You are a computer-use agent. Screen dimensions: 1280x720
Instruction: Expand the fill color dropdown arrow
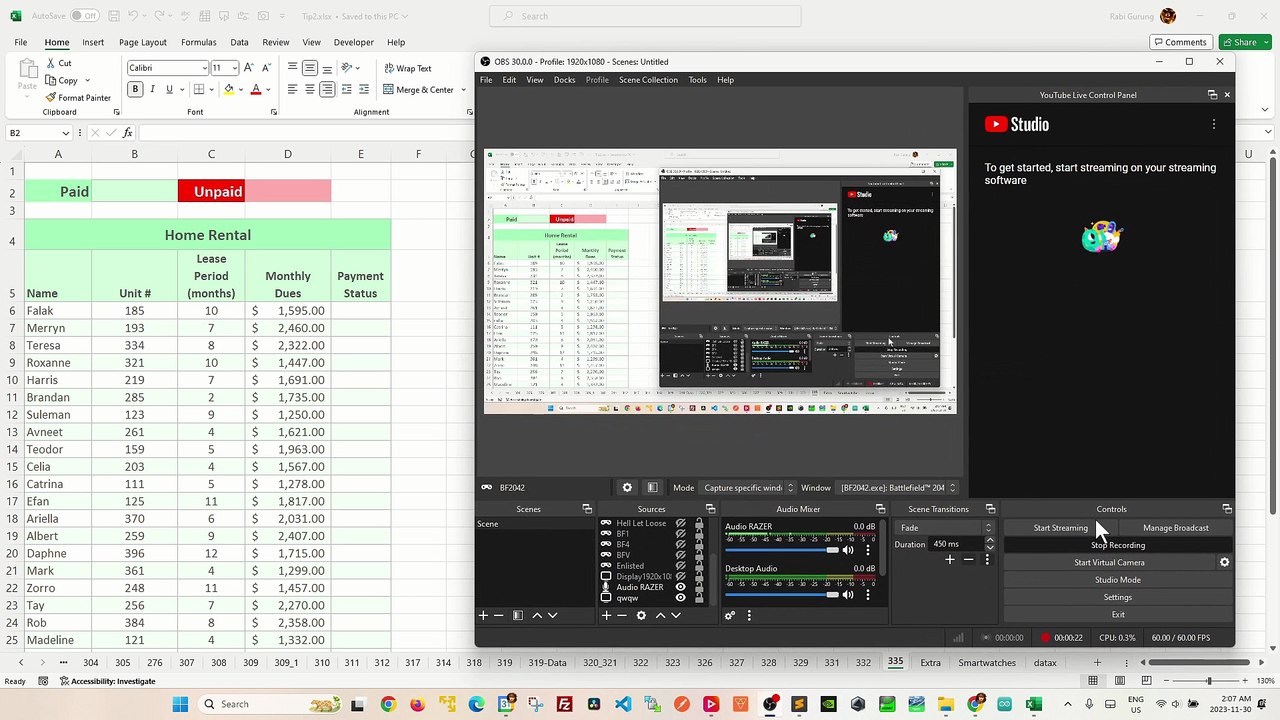click(240, 89)
